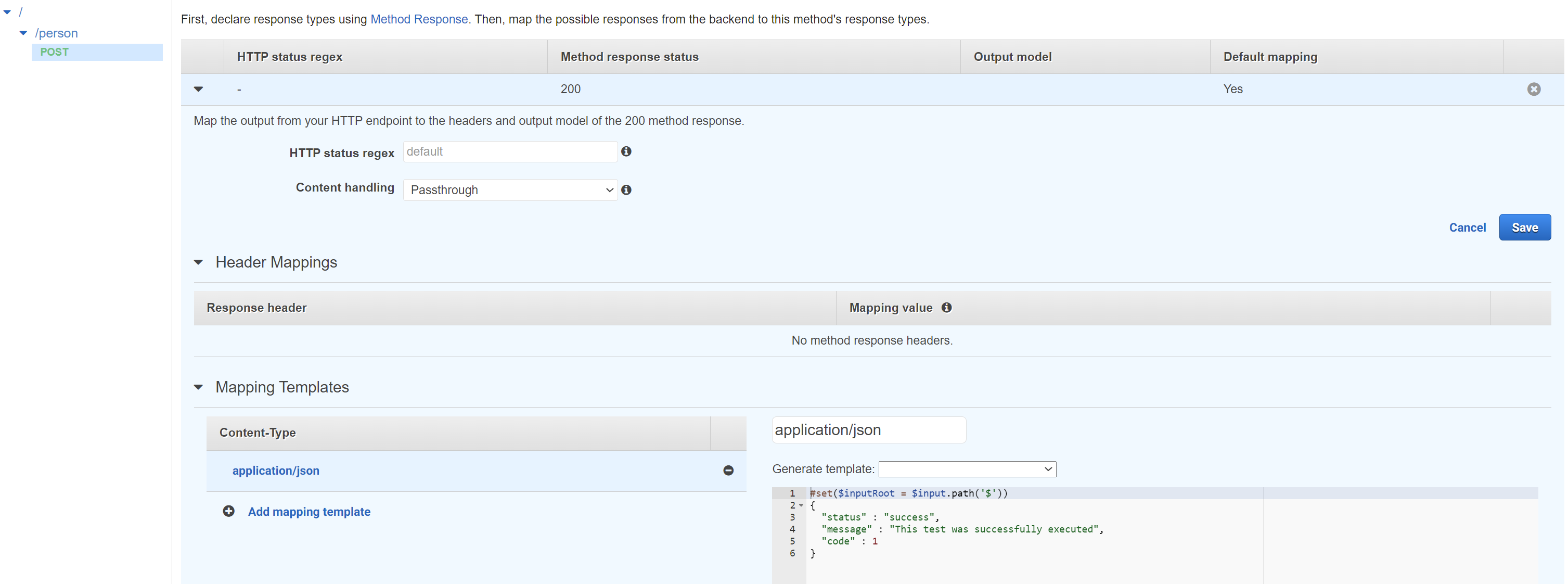
Task: Collapse the 200 response row
Action: coord(198,90)
